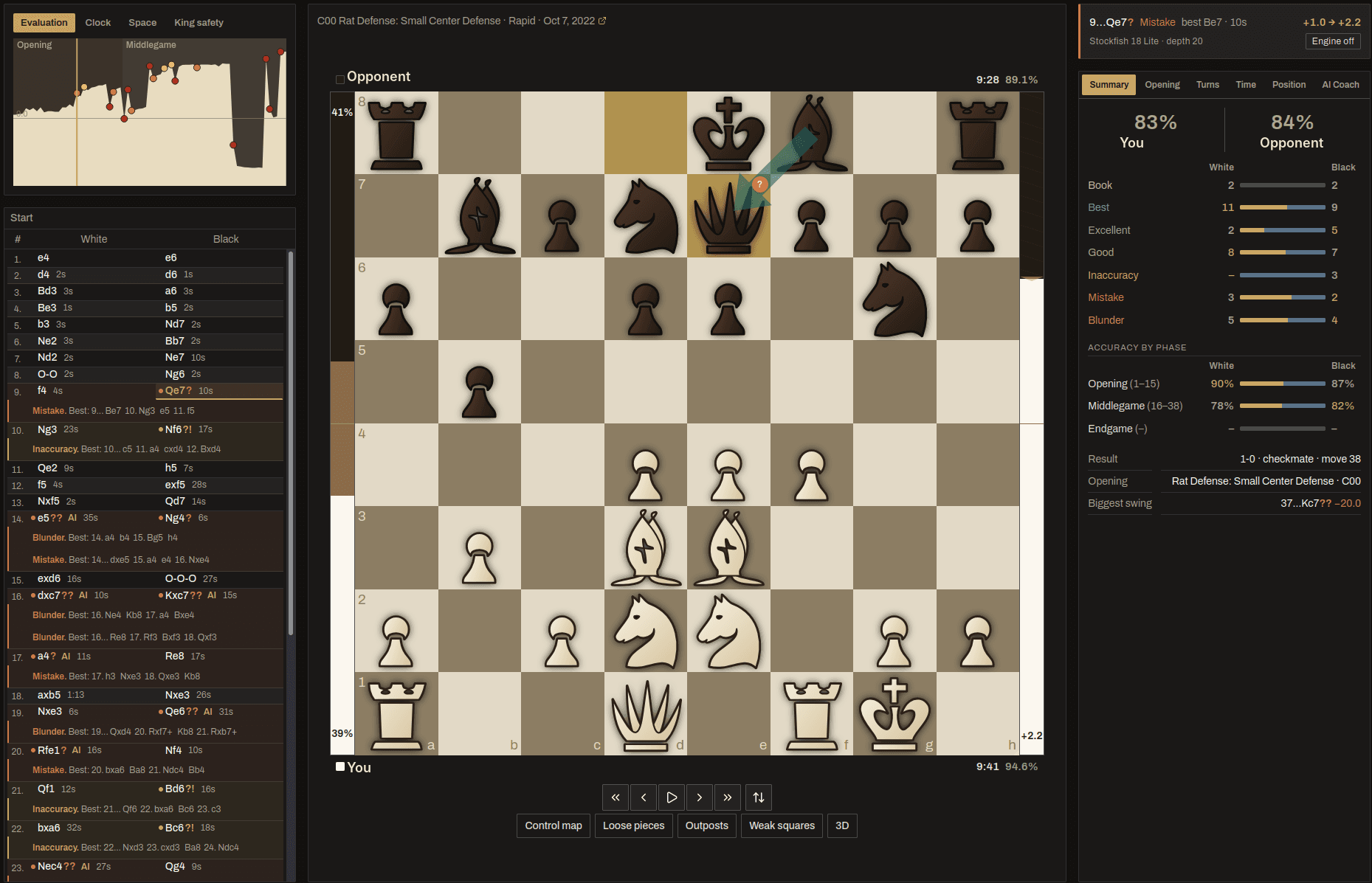
Task: Jump to last move button
Action: 728,797
